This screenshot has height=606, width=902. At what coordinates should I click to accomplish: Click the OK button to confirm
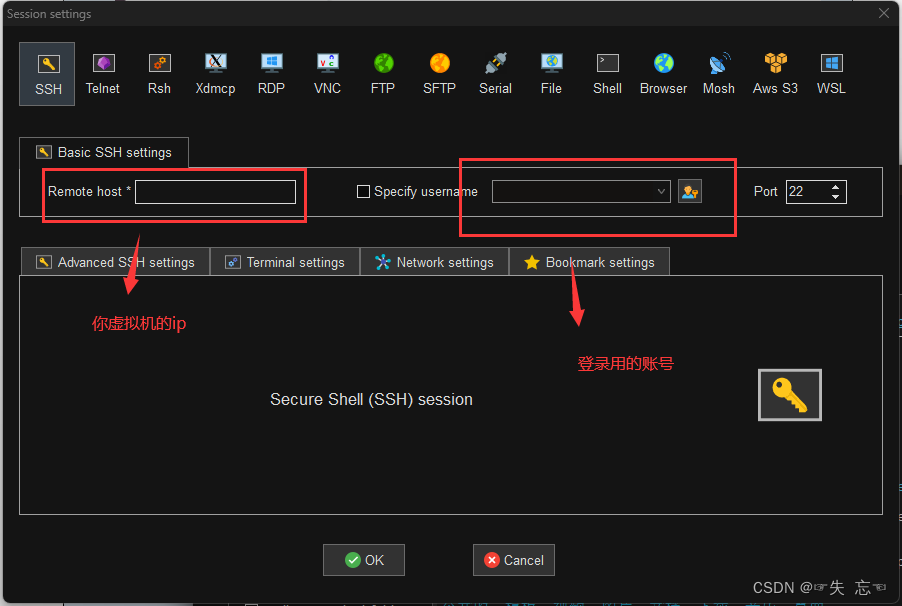coord(363,560)
